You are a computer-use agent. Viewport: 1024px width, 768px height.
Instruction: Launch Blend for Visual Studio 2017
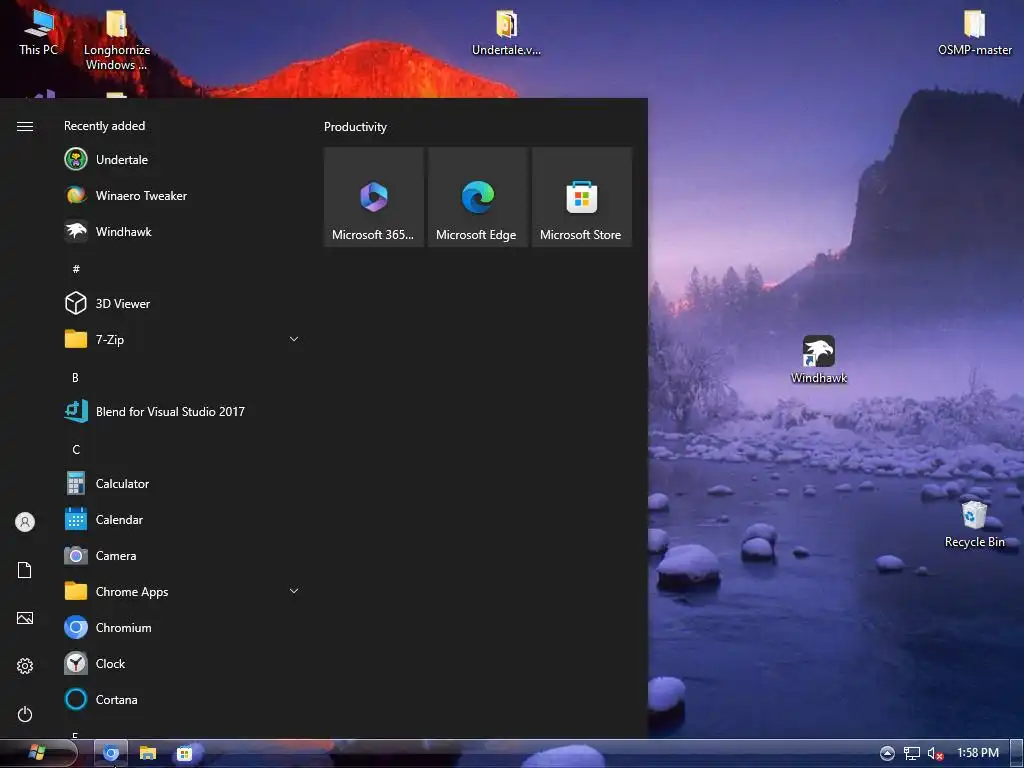pyautogui.click(x=183, y=411)
